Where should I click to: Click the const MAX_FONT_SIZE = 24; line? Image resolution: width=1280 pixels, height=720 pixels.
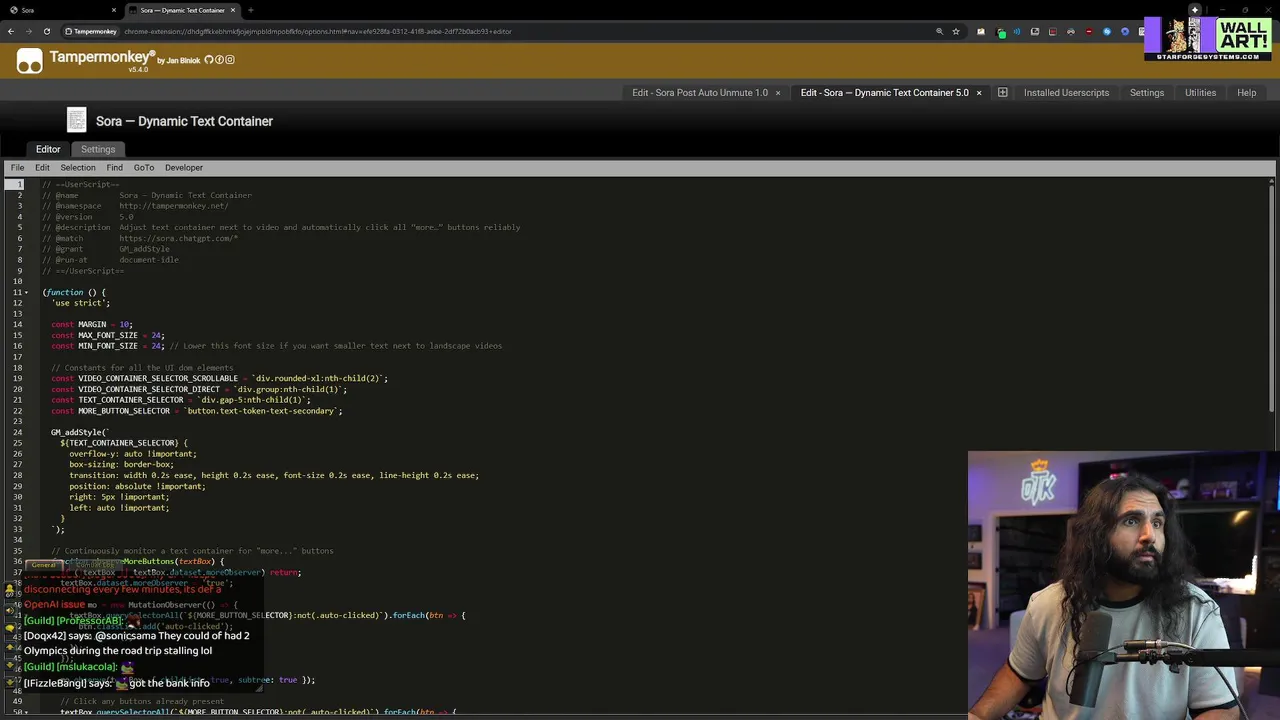coord(108,335)
